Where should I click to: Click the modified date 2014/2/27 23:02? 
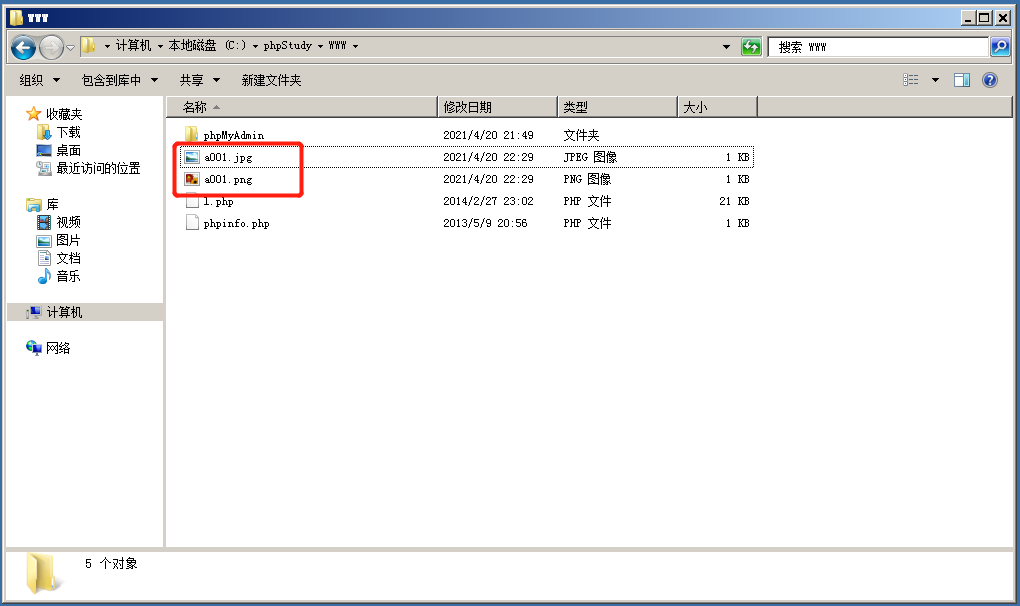coord(489,201)
